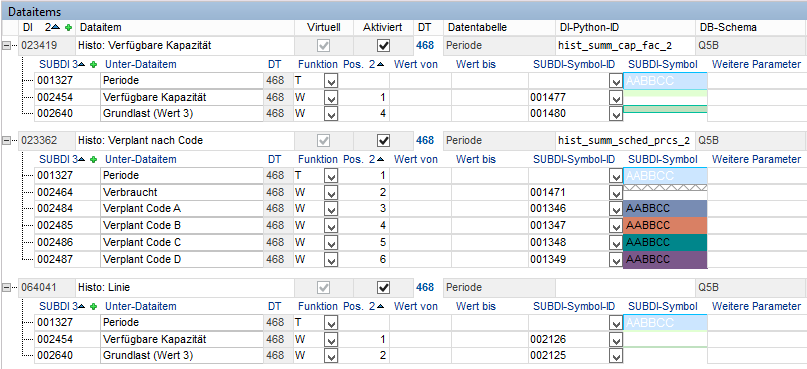This screenshot has height=369, width=807.
Task: Uncheck Aktiviert for Histo: Verfügbare Kapazität
Action: (383, 46)
